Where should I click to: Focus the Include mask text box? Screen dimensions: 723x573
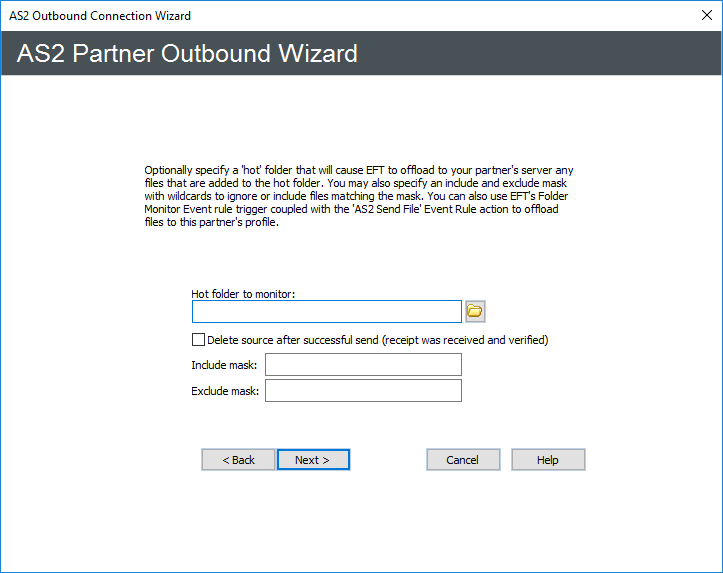click(x=363, y=365)
